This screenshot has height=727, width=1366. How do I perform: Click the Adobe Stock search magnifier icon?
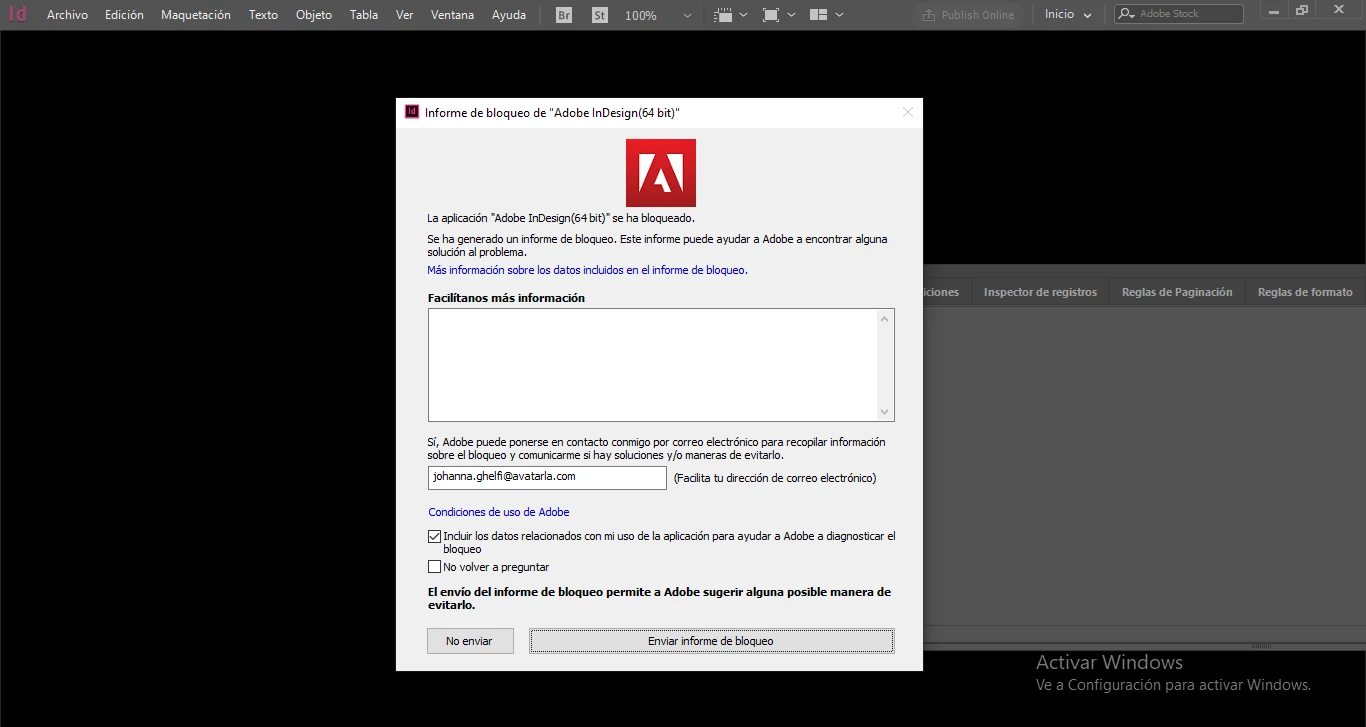pyautogui.click(x=1127, y=14)
